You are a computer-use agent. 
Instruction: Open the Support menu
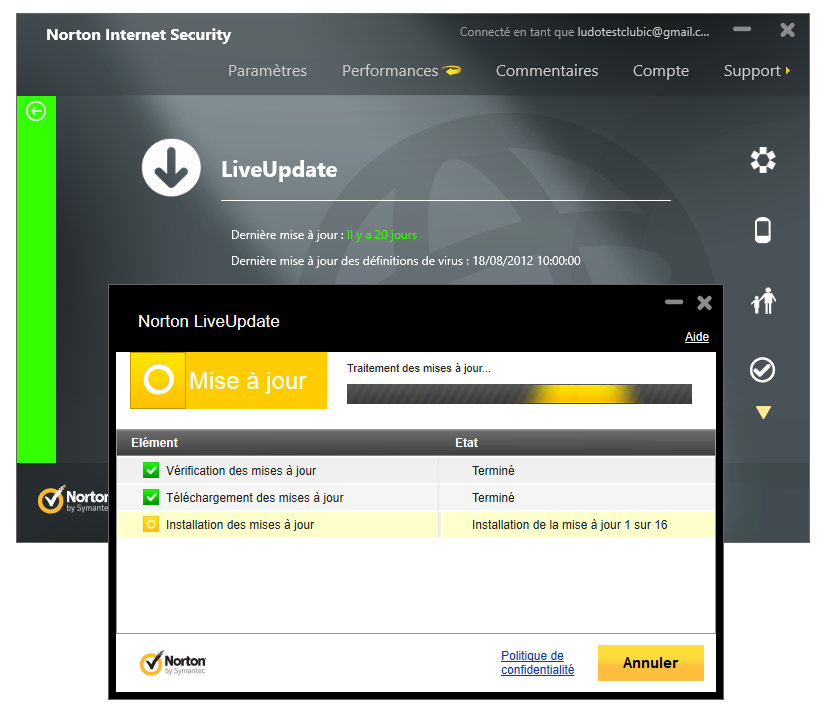click(x=752, y=71)
